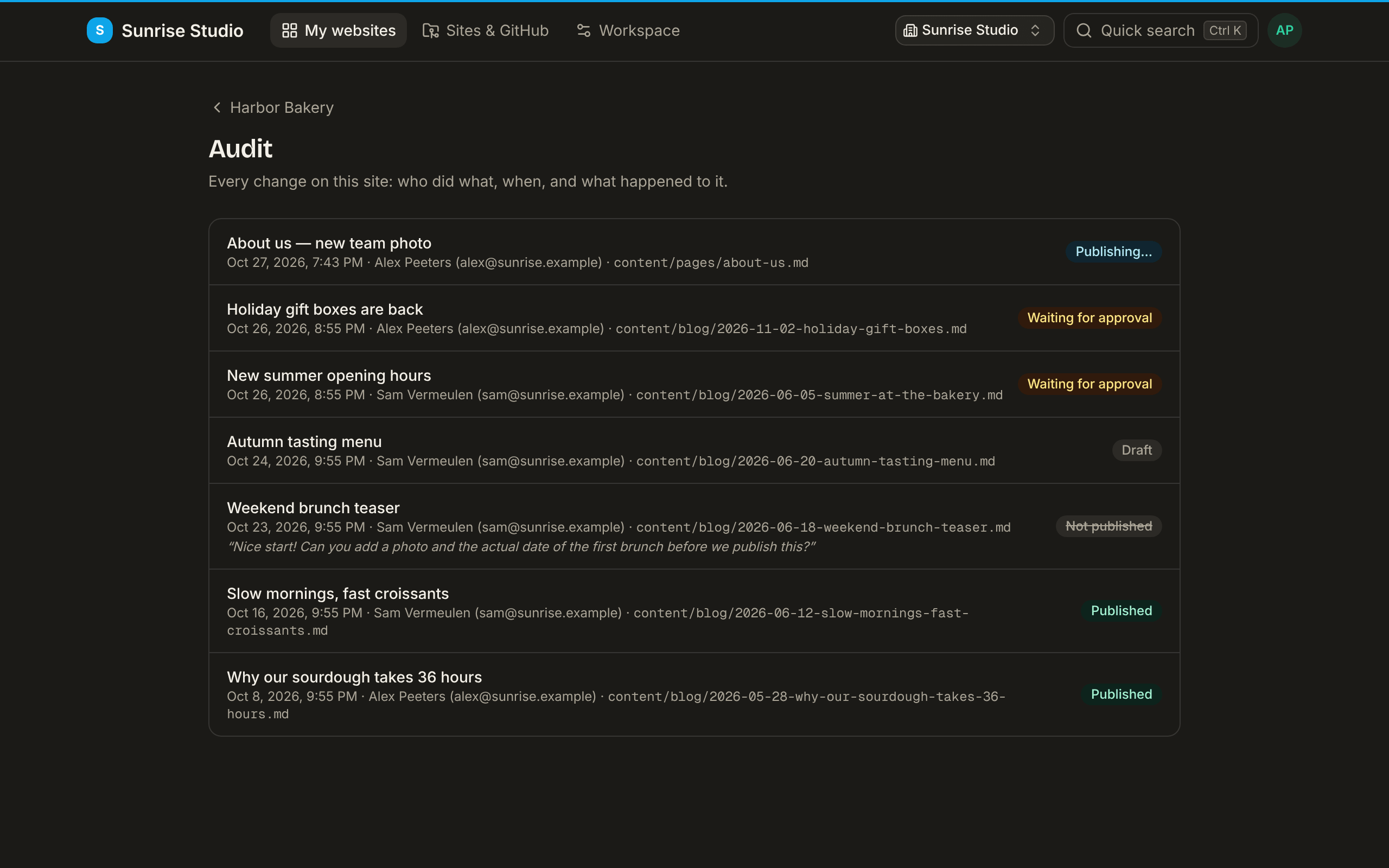Image resolution: width=1389 pixels, height=868 pixels.
Task: Expand the Sunrise Studio workspace switcher
Action: pyautogui.click(x=974, y=30)
